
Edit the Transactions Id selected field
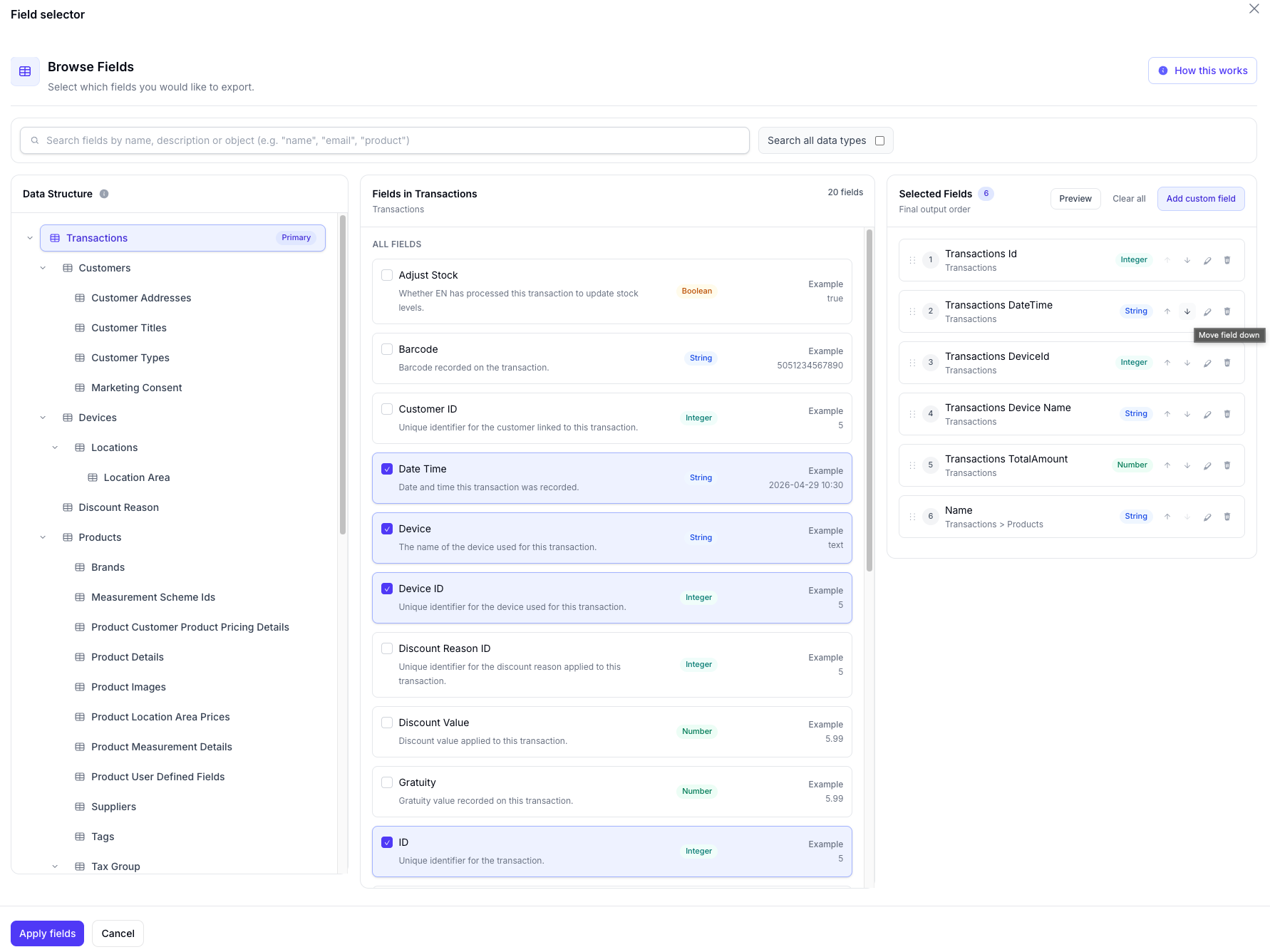[x=1207, y=260]
